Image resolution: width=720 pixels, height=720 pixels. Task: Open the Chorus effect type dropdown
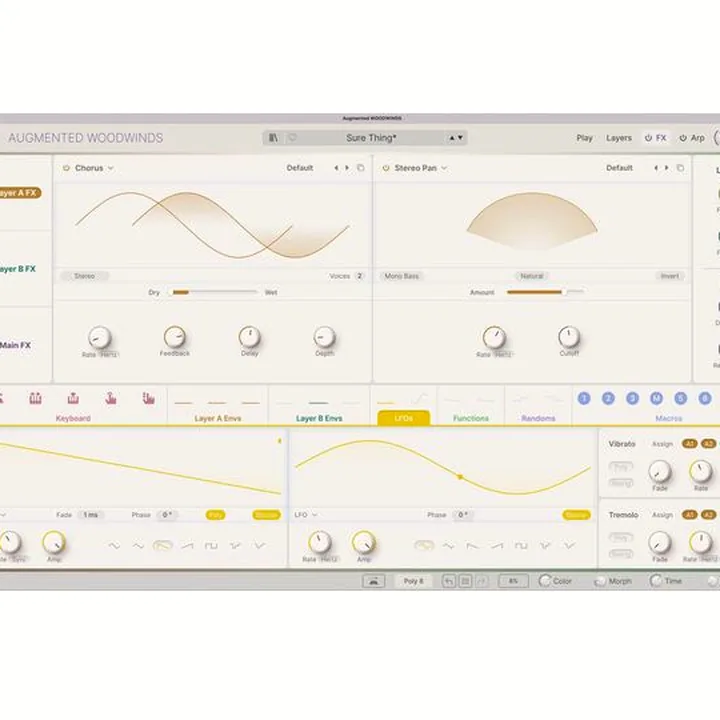(x=94, y=168)
